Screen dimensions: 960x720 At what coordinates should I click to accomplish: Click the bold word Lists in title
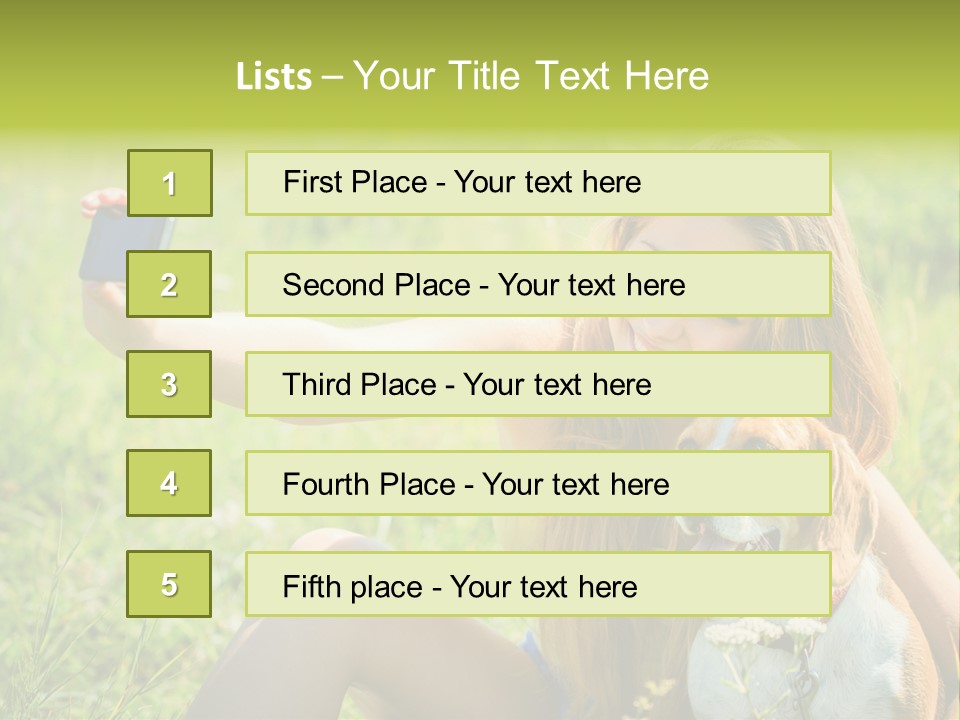click(x=273, y=76)
